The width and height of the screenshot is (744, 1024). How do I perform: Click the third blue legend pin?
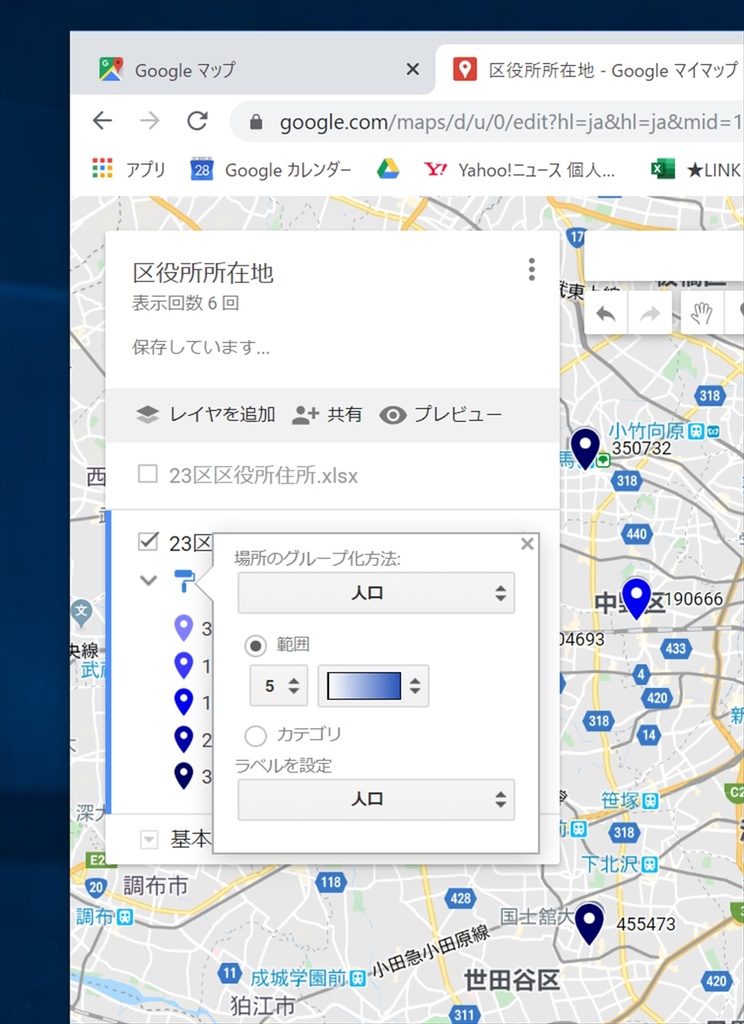[184, 701]
